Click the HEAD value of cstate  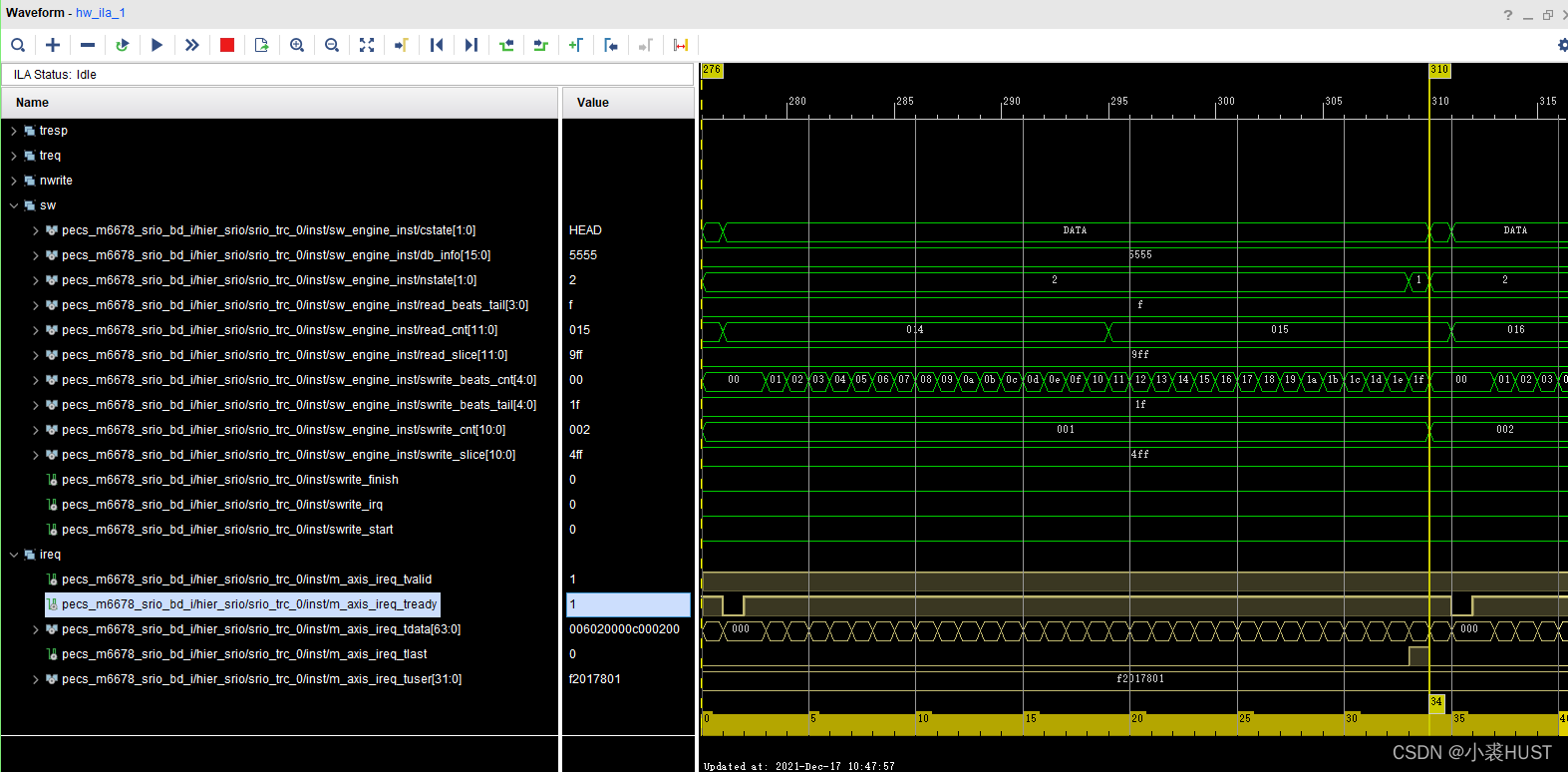[x=585, y=230]
